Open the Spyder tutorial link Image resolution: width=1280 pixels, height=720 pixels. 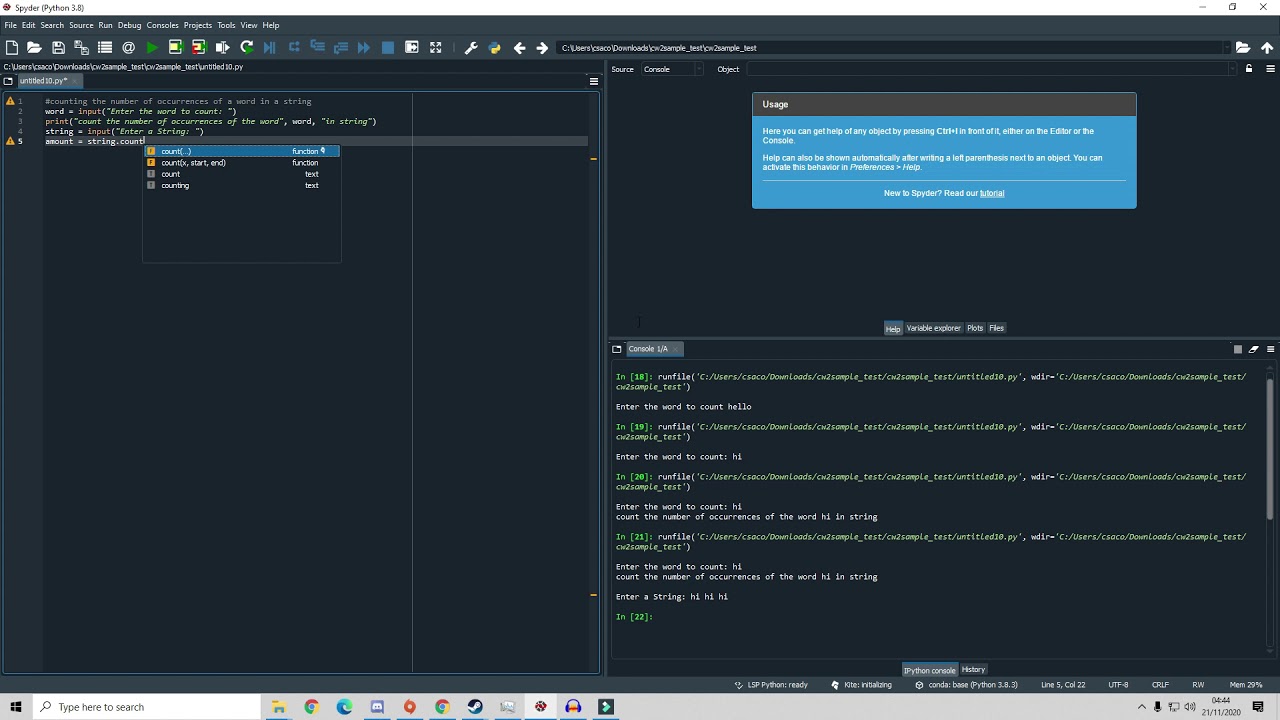[992, 193]
